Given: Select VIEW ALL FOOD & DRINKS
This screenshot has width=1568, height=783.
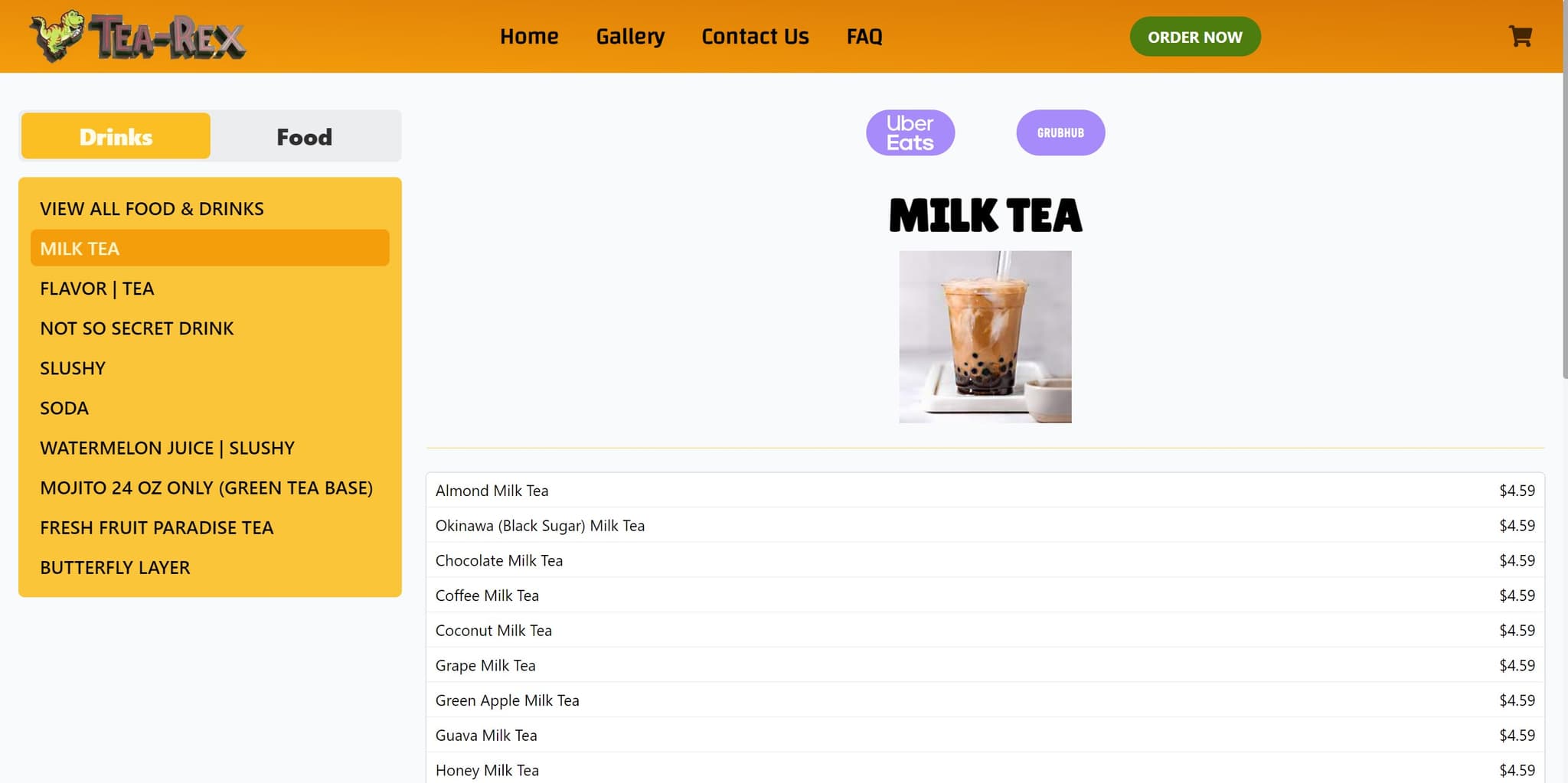Looking at the screenshot, I should click(x=152, y=207).
